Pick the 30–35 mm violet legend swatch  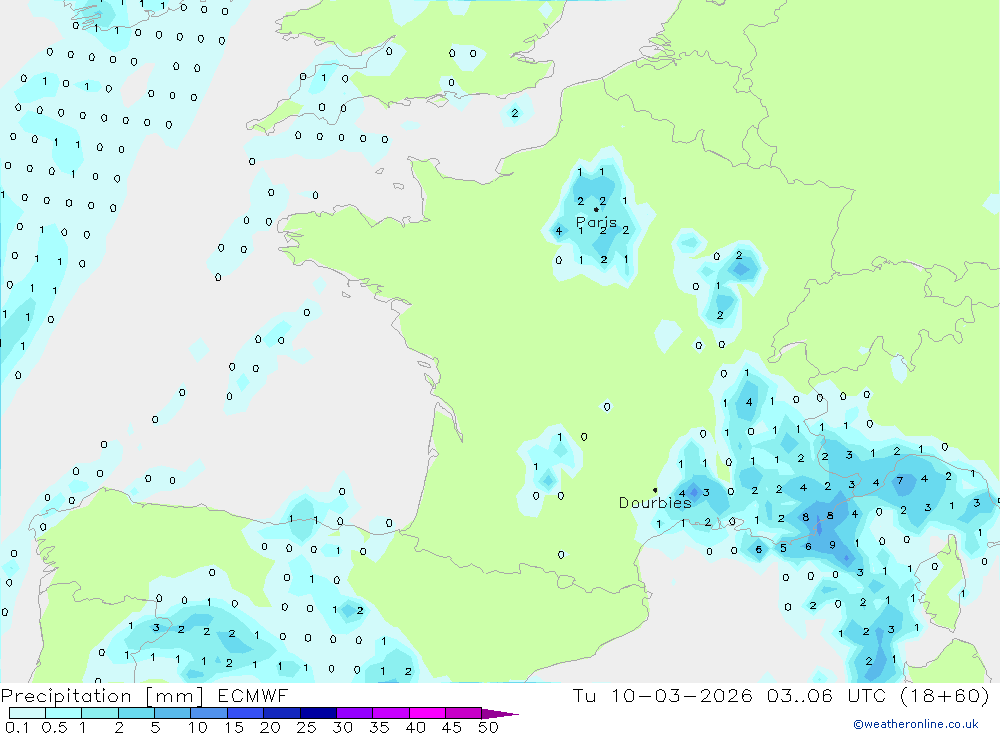click(355, 713)
